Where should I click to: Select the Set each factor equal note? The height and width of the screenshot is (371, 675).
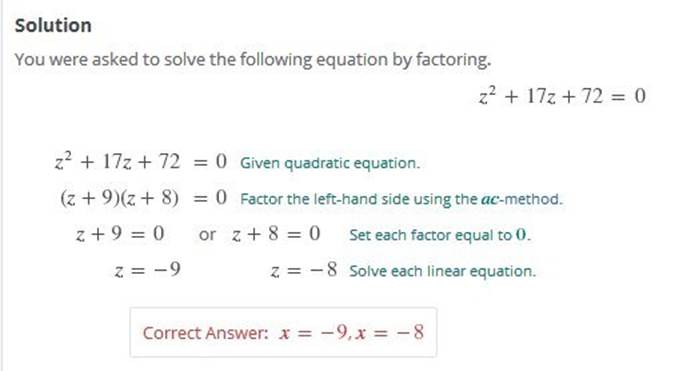pyautogui.click(x=440, y=235)
